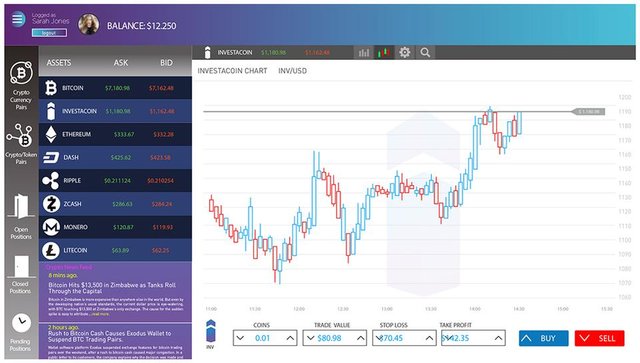Click Bitcoin bid price $7,162.48
This screenshot has width=640, height=363.
pos(161,88)
